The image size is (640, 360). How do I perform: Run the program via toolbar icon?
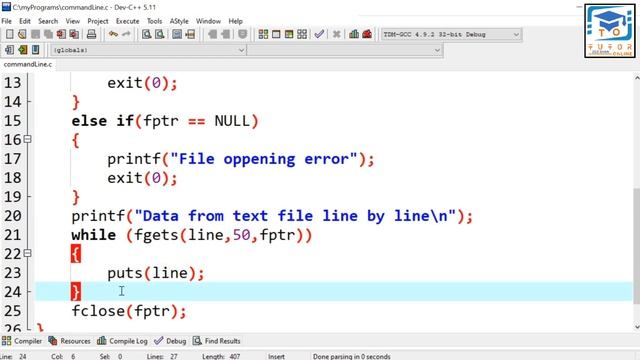(276, 34)
